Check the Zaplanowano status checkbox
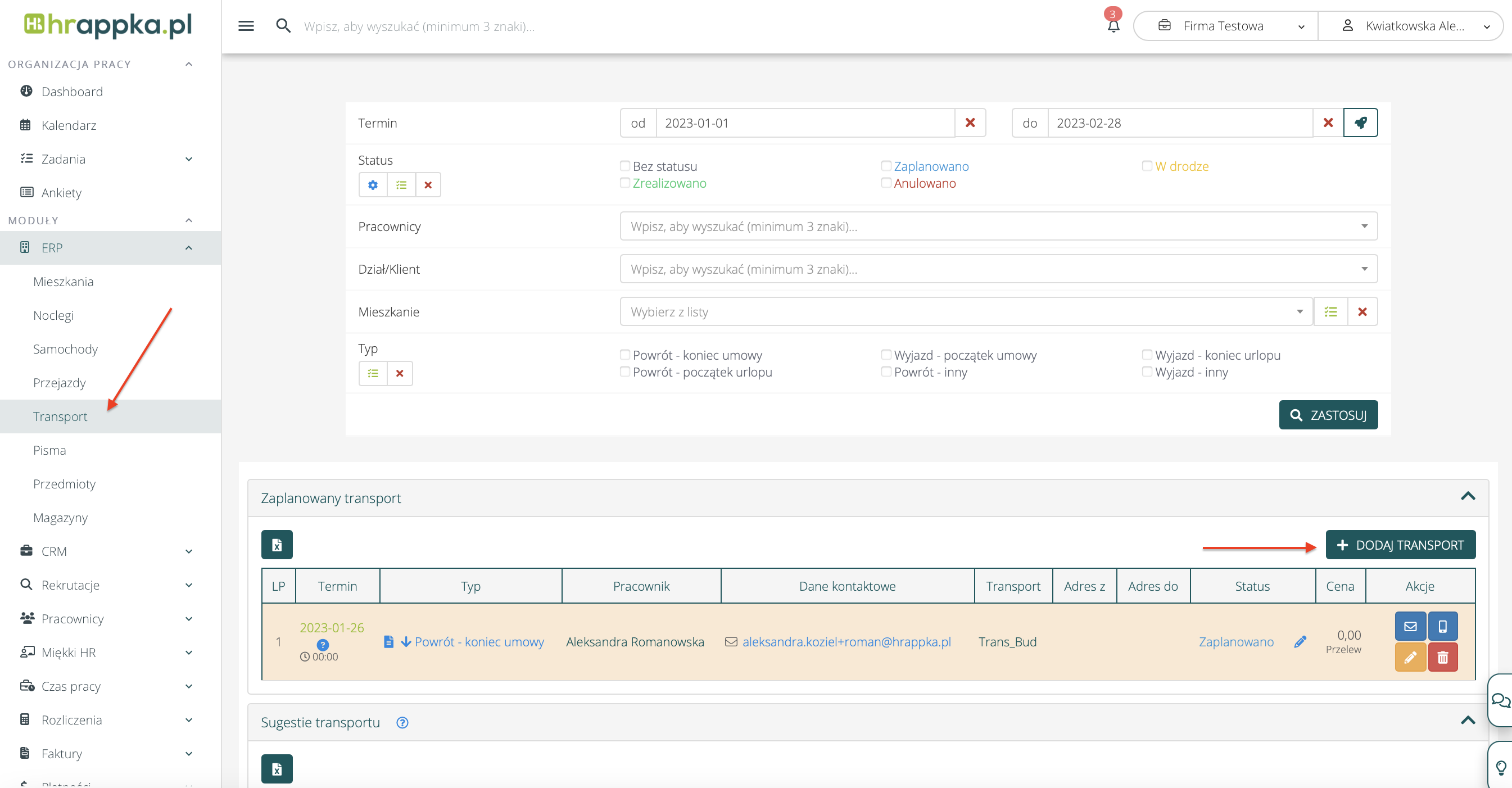Image resolution: width=1512 pixels, height=788 pixels. tap(886, 166)
